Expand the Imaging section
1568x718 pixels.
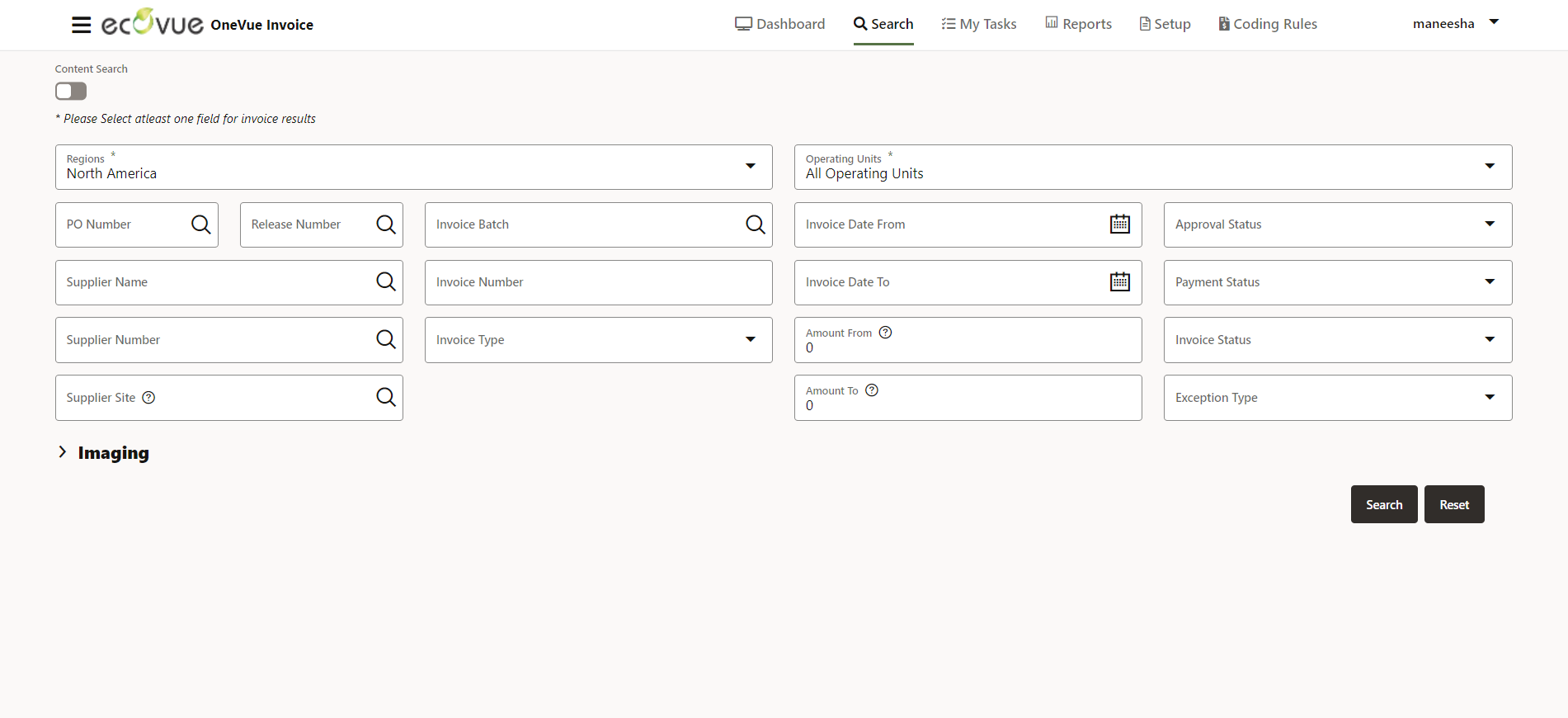coord(63,452)
